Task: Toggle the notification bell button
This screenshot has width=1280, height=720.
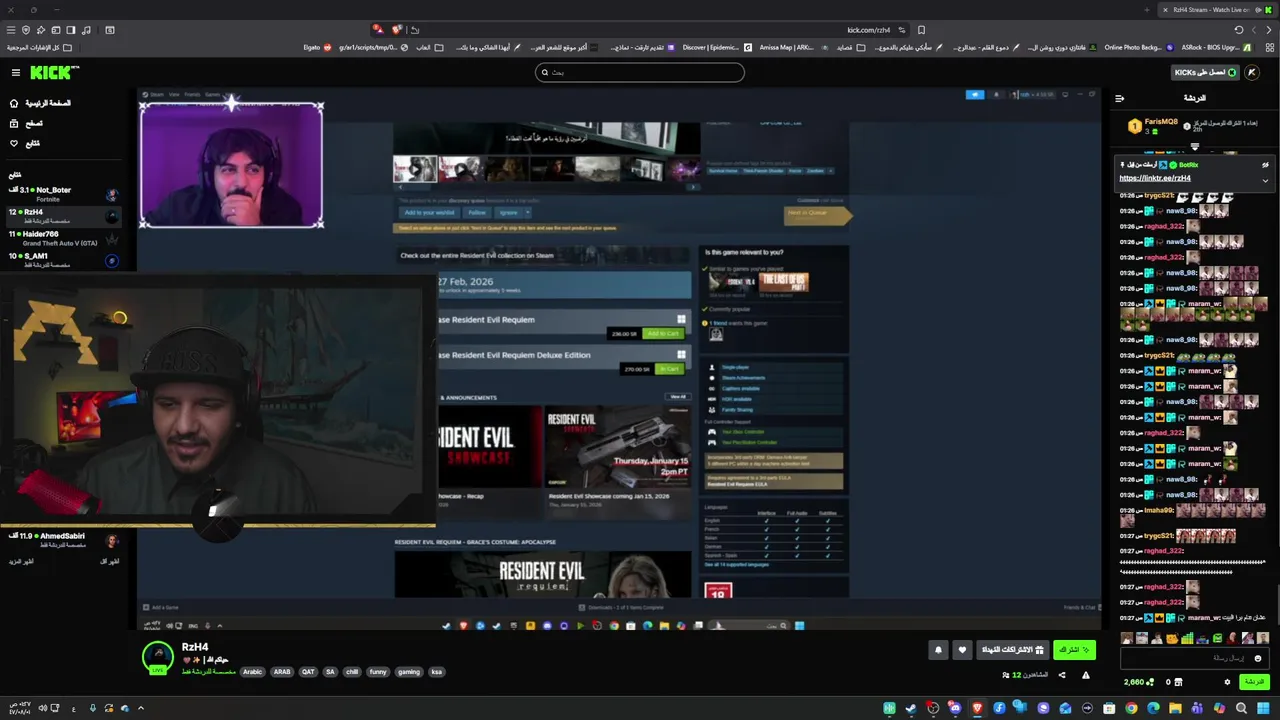Action: pyautogui.click(x=938, y=650)
